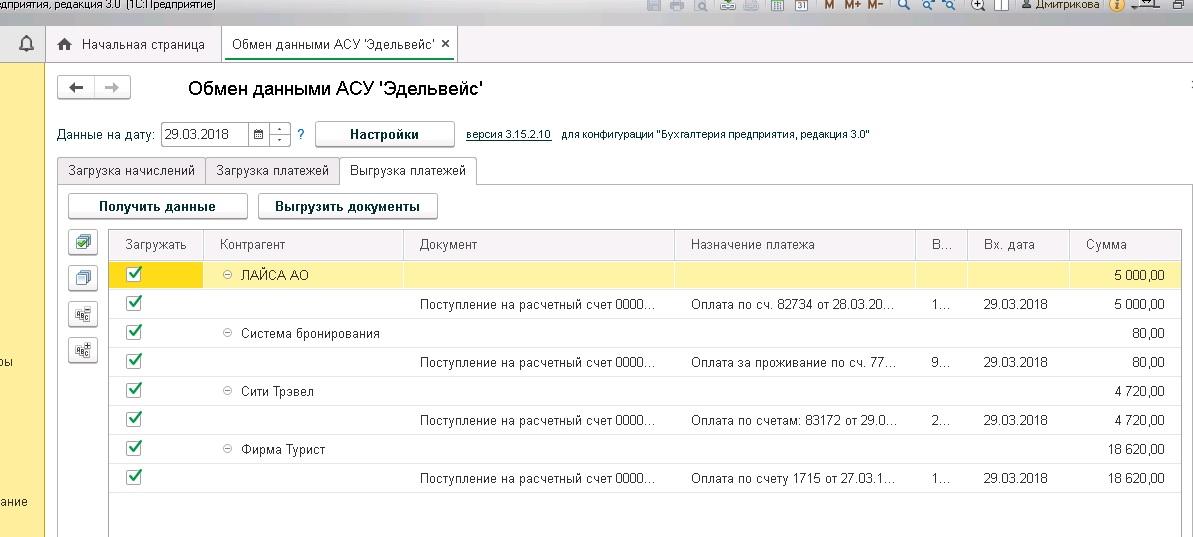Open the calendar icon showing 31

(x=800, y=6)
